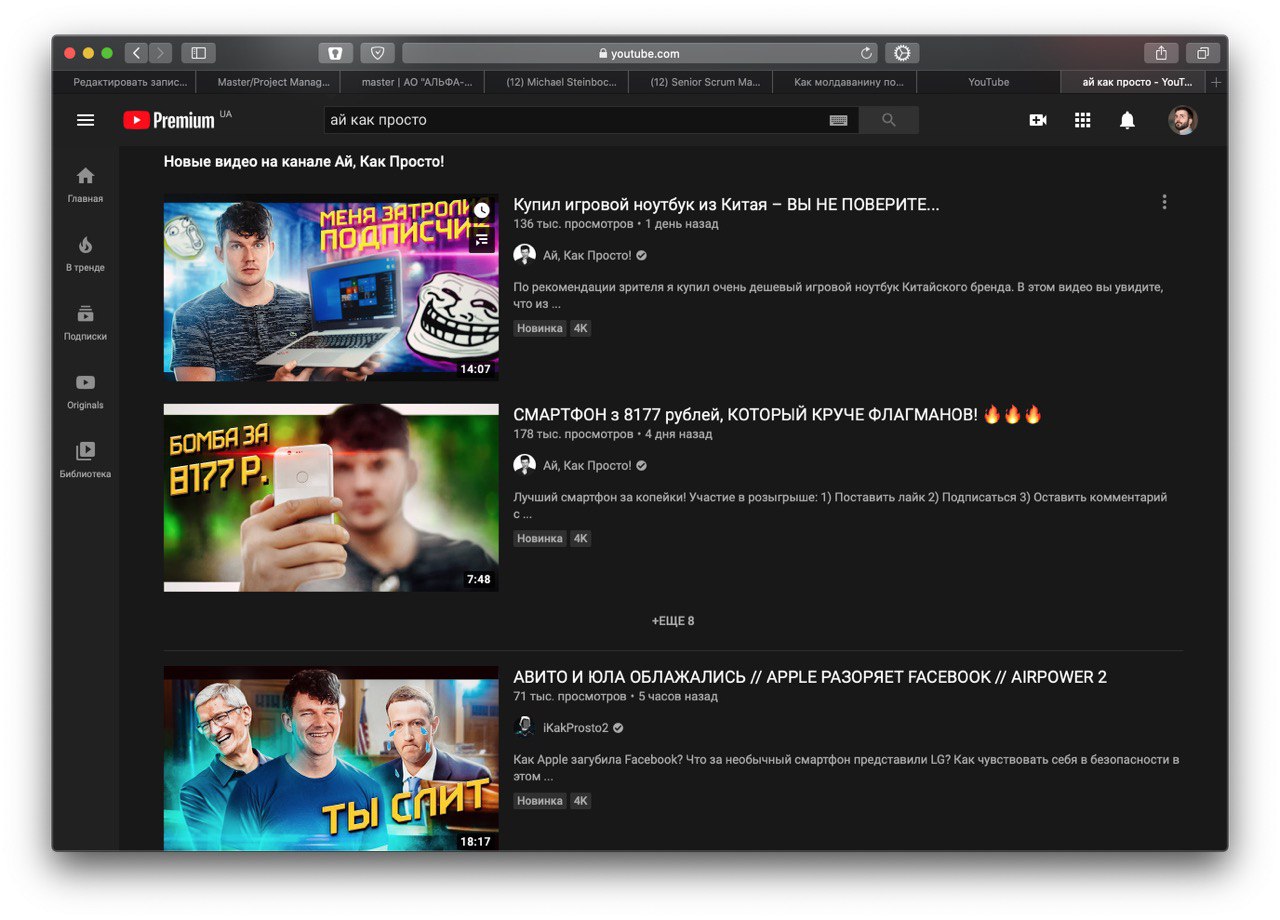Click description starting Лучший смартфон за копейки

coord(840,505)
